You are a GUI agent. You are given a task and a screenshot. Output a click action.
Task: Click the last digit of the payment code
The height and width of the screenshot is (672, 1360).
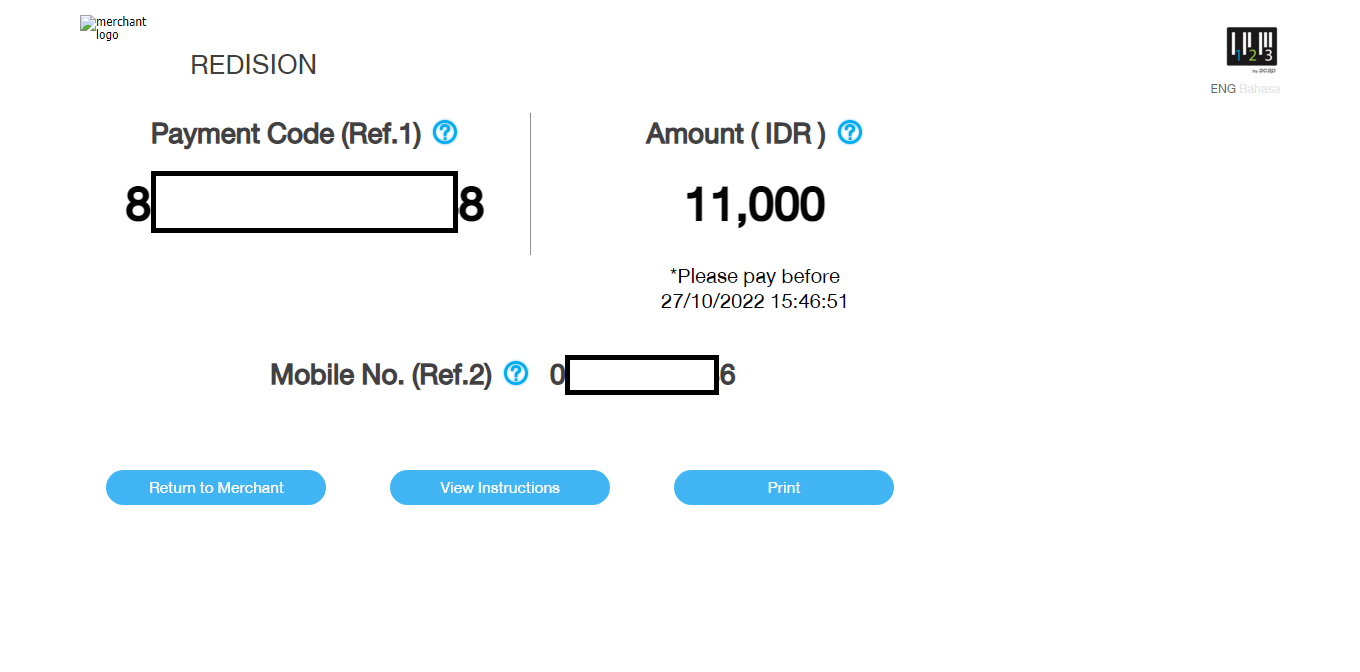click(471, 205)
